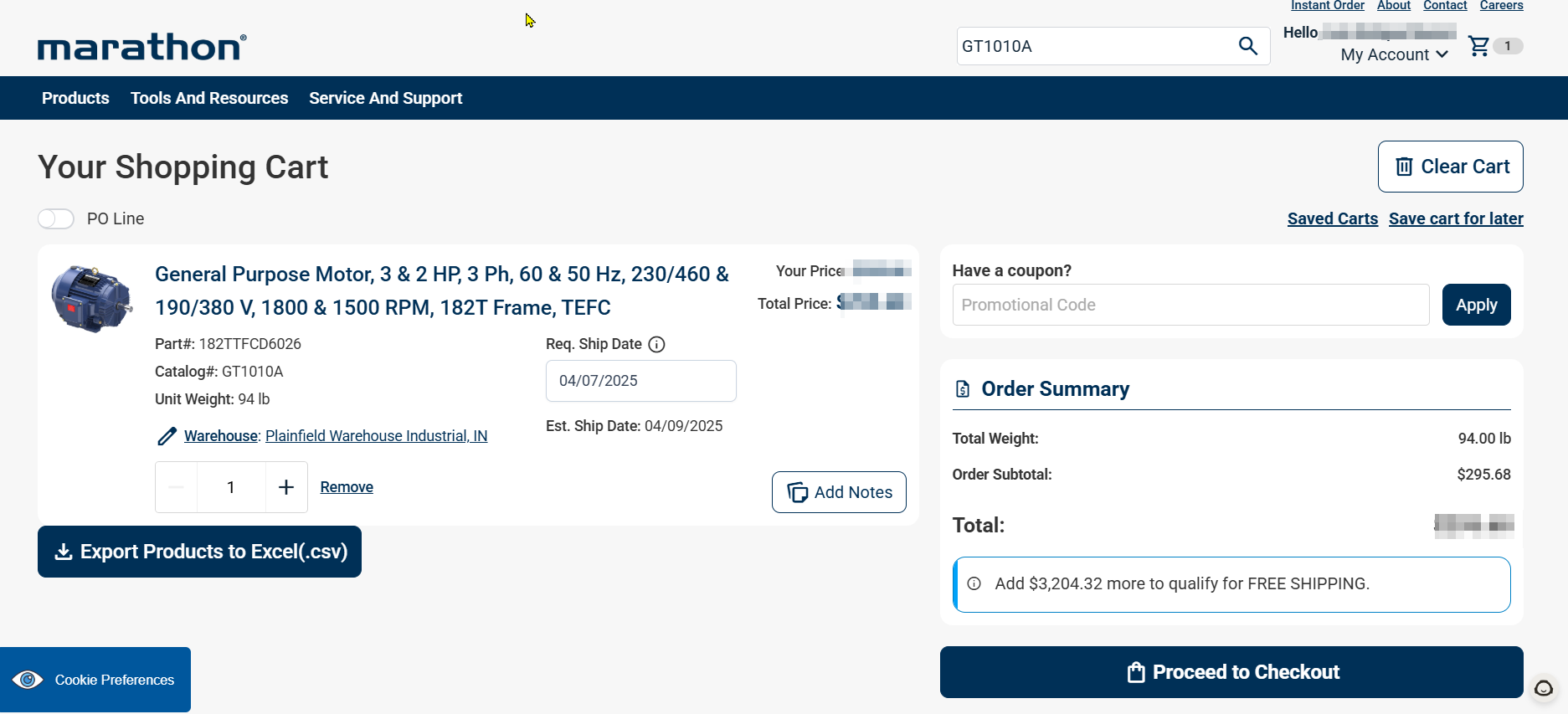Click the Marathon logo
1568x714 pixels.
142,48
